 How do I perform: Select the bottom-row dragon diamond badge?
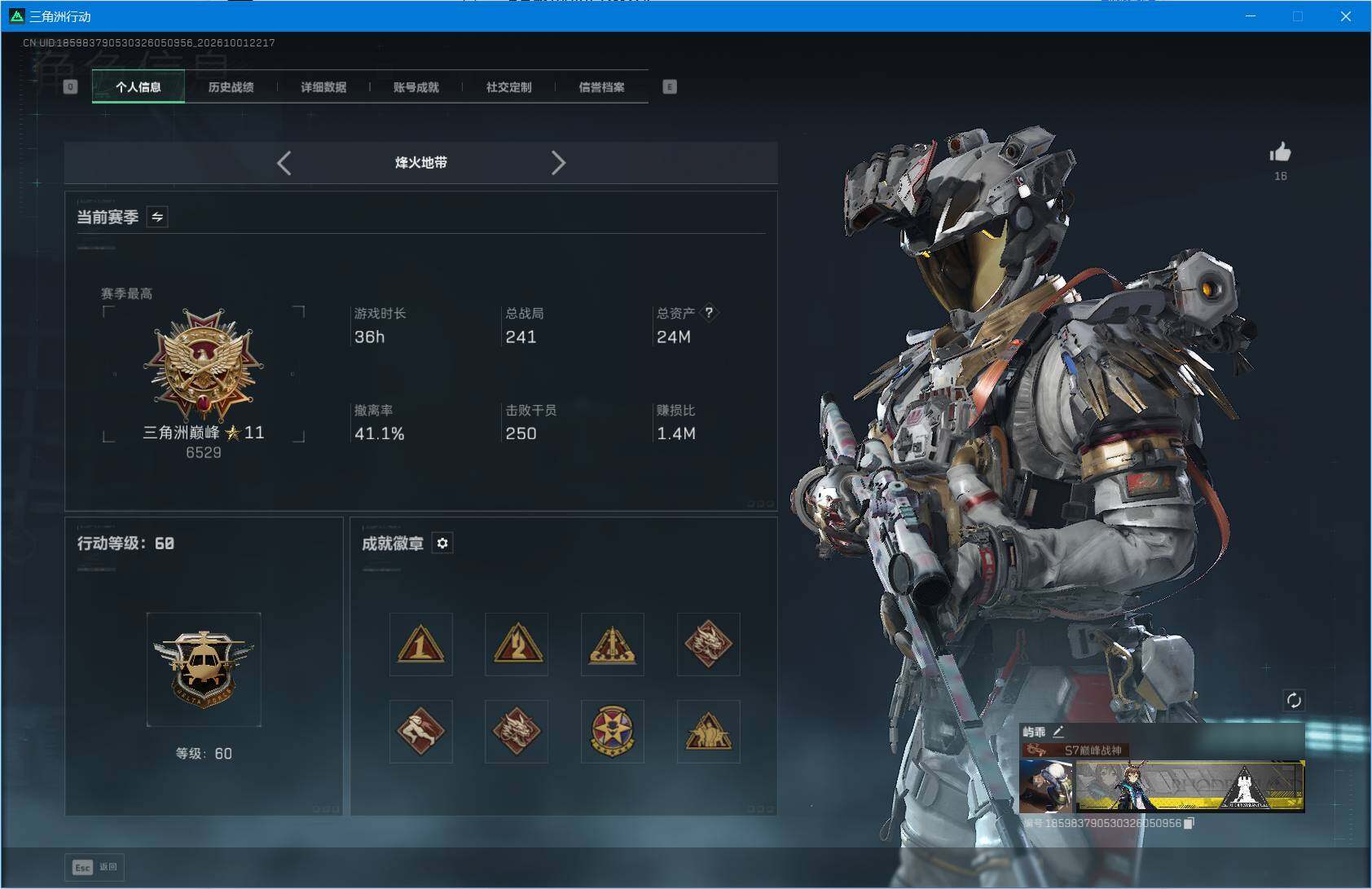(517, 731)
